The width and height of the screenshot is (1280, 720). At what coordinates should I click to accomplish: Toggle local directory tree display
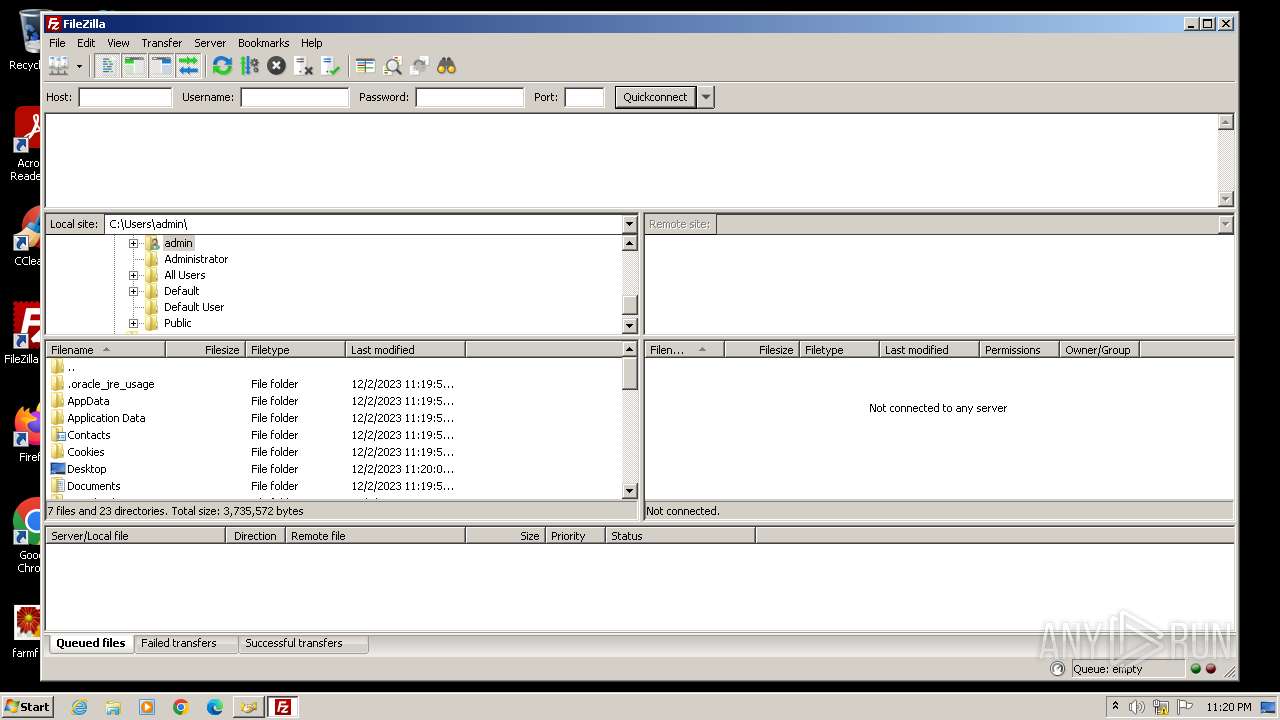point(134,66)
